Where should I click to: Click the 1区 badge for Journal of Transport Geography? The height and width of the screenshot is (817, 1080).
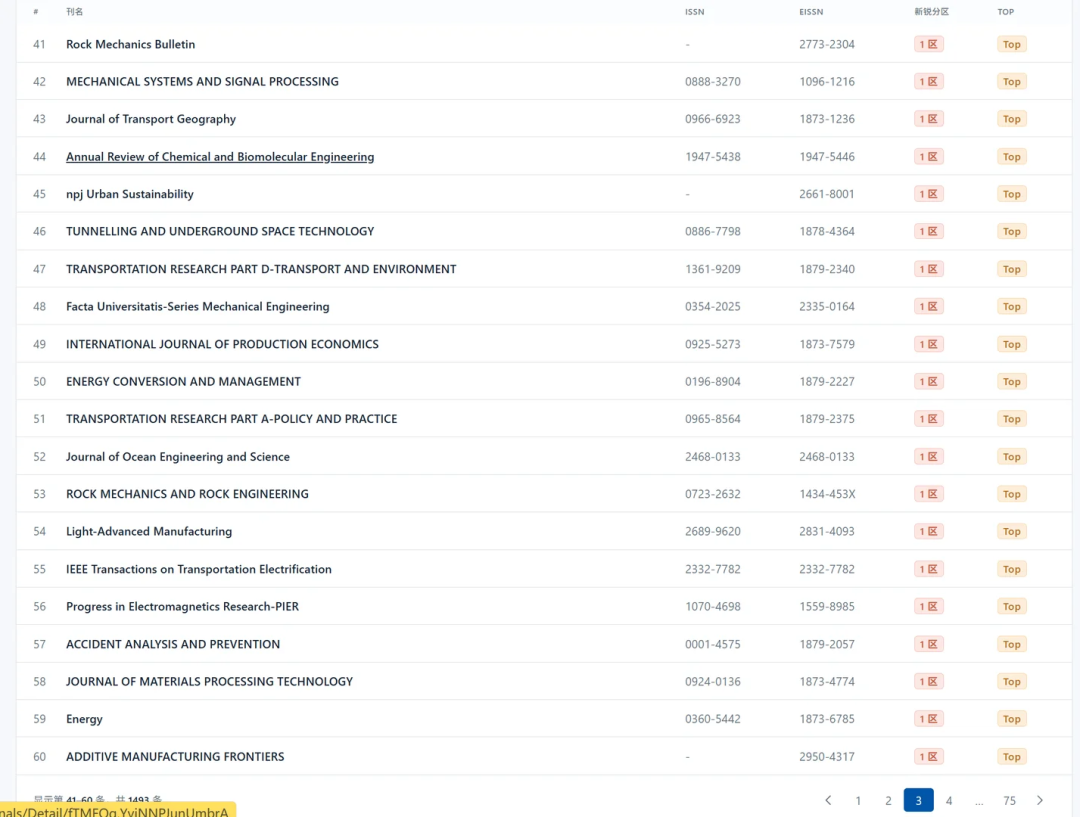coord(928,119)
